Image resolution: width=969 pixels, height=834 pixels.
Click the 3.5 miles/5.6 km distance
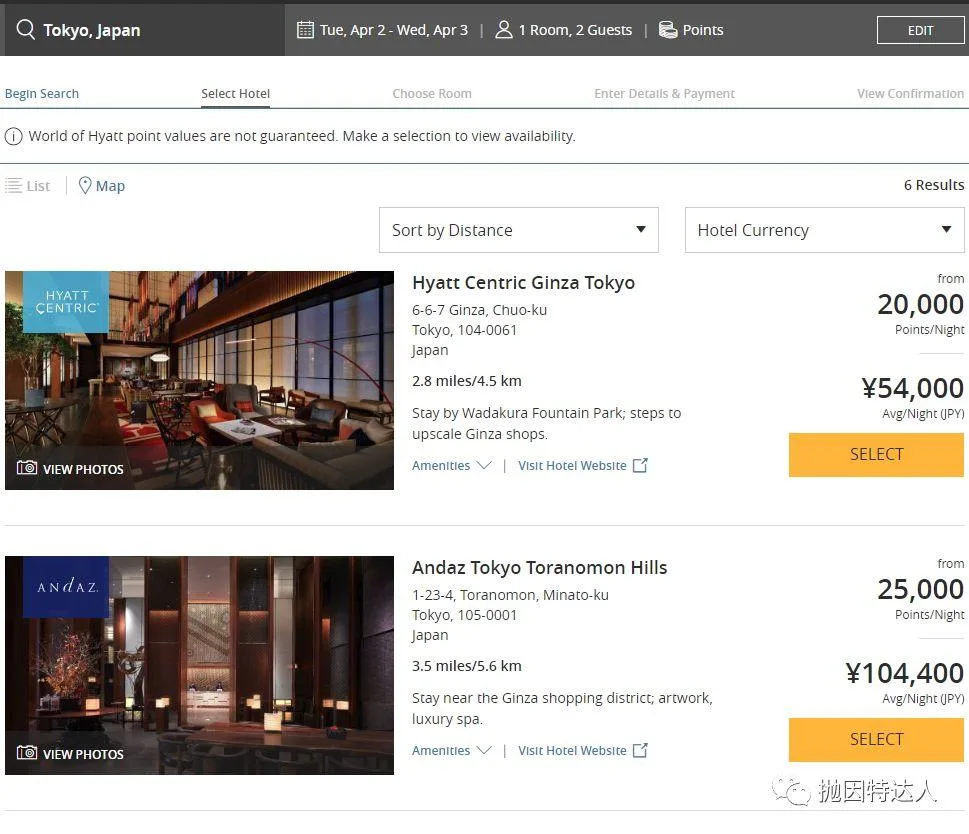pyautogui.click(x=467, y=665)
